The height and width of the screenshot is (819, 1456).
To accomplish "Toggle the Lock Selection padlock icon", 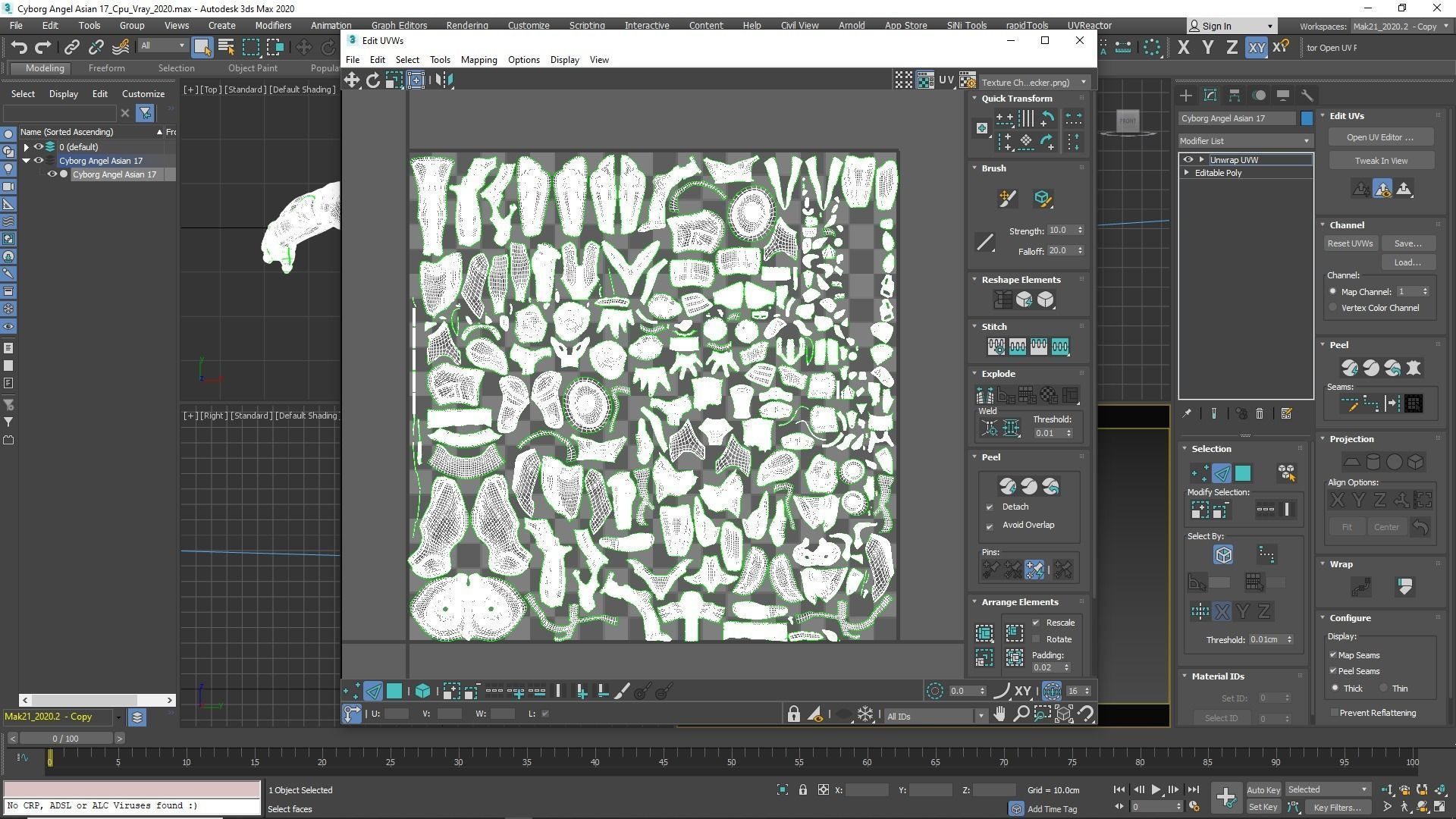I will (793, 715).
